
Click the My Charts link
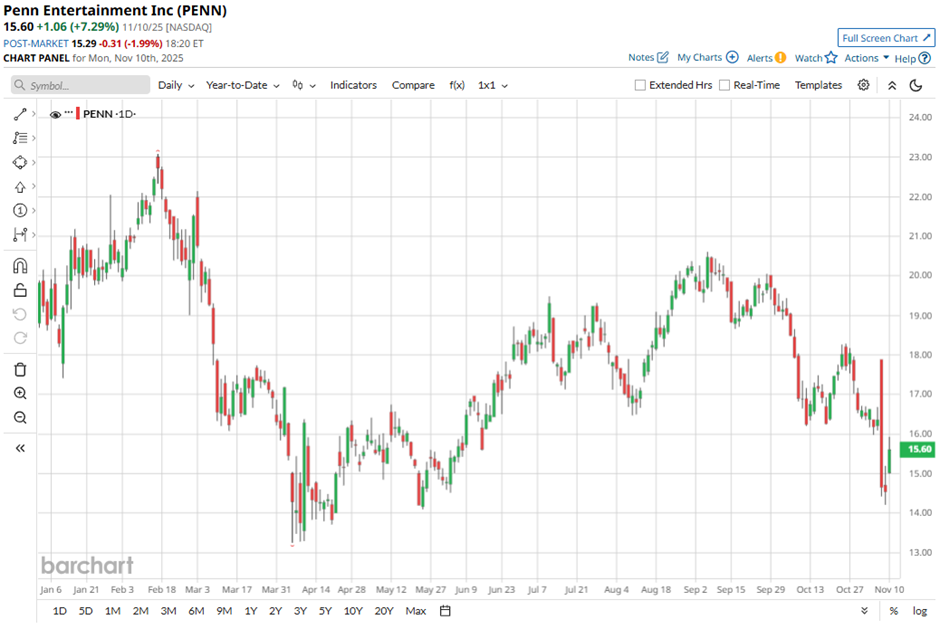[707, 58]
